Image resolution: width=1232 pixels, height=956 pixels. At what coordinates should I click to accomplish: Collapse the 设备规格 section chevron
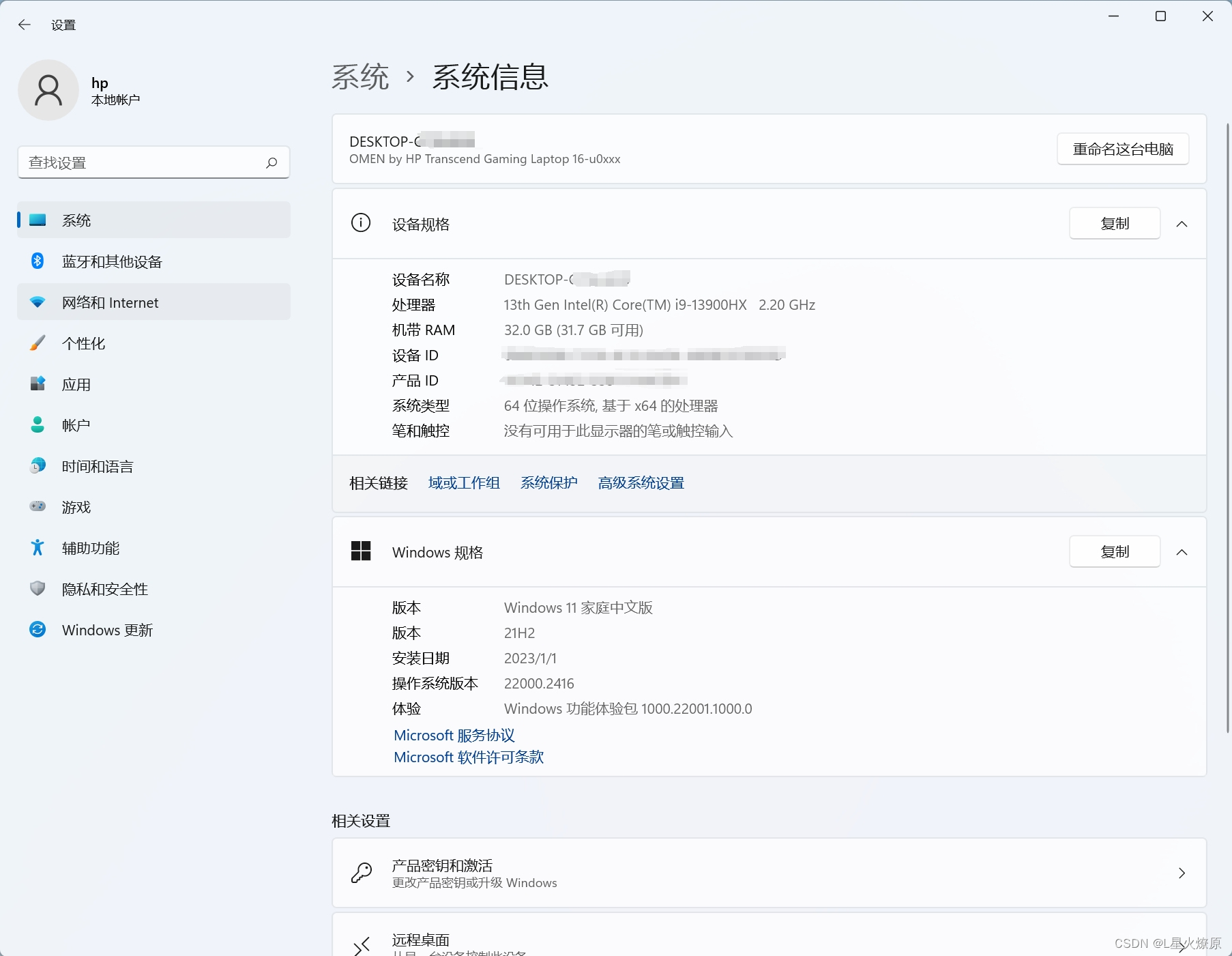1182,224
